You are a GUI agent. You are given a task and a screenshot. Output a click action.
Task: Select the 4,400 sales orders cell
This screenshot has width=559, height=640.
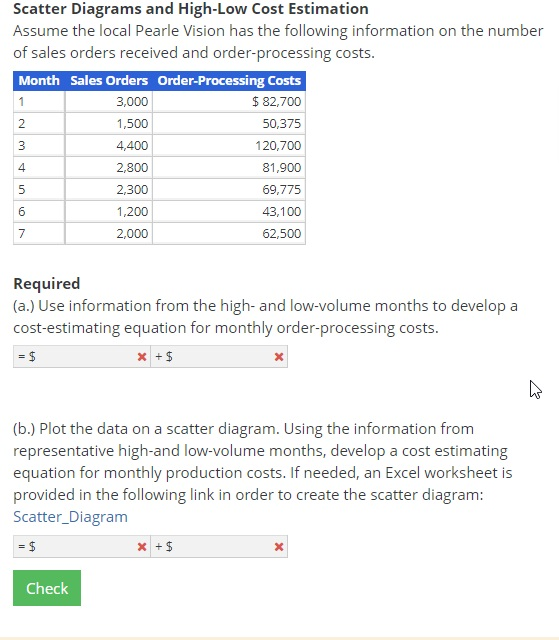click(x=109, y=145)
